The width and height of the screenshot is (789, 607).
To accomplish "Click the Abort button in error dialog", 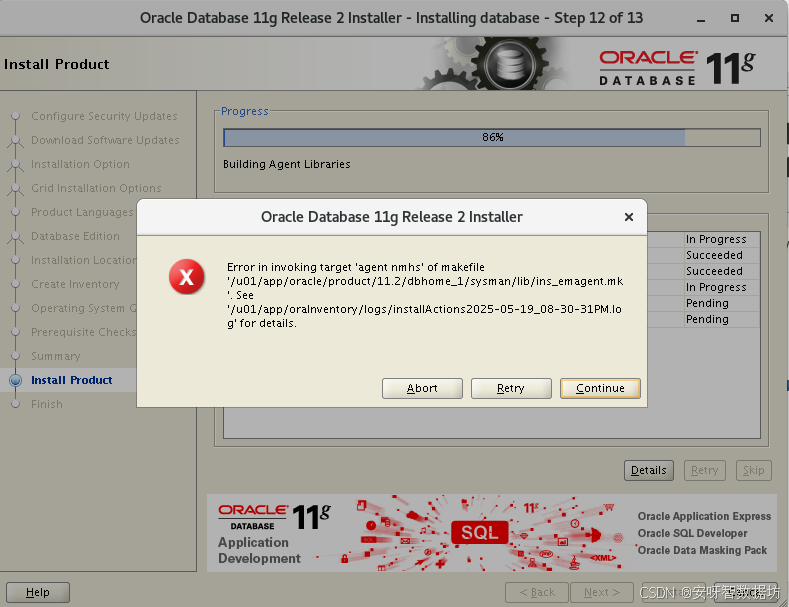I will (x=422, y=388).
